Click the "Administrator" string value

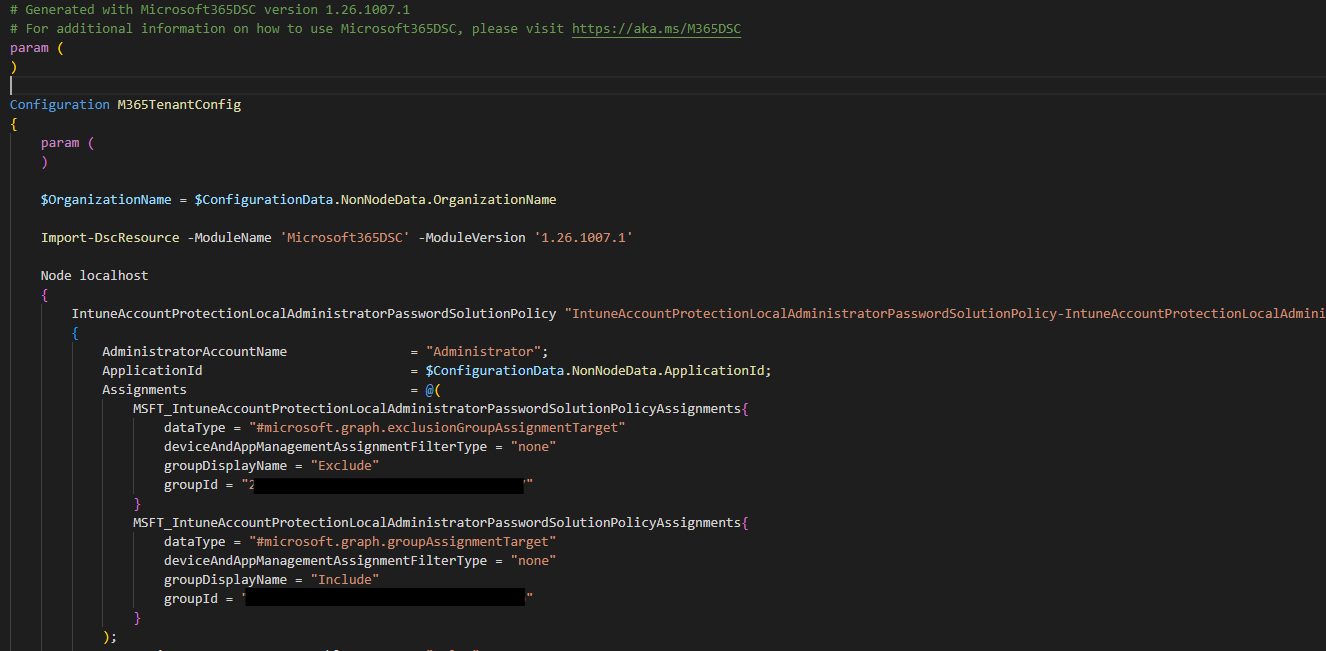[483, 351]
